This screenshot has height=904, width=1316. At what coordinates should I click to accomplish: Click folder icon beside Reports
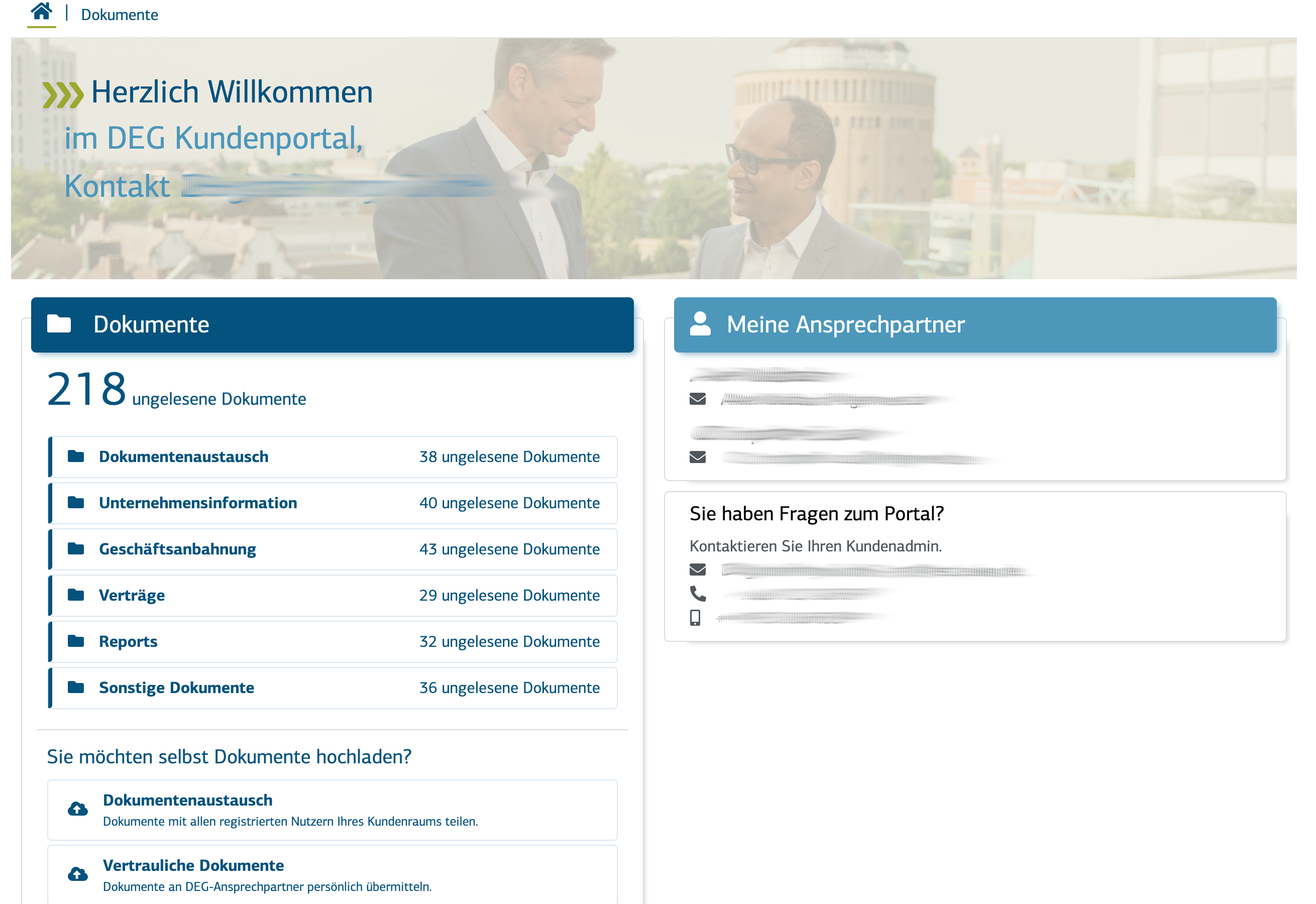coord(76,641)
